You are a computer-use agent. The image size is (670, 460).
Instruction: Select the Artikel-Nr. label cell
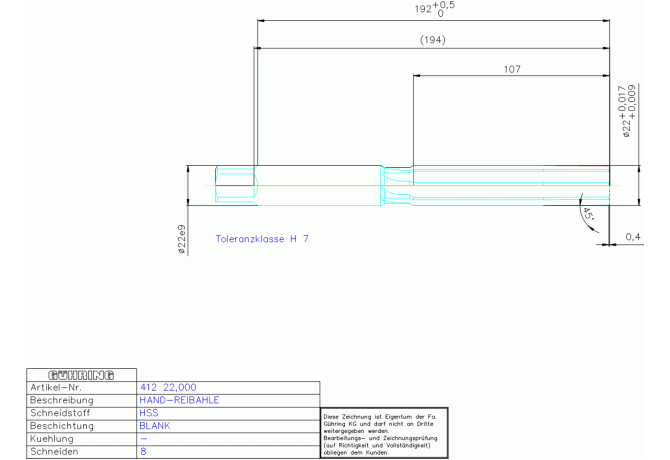point(82,388)
